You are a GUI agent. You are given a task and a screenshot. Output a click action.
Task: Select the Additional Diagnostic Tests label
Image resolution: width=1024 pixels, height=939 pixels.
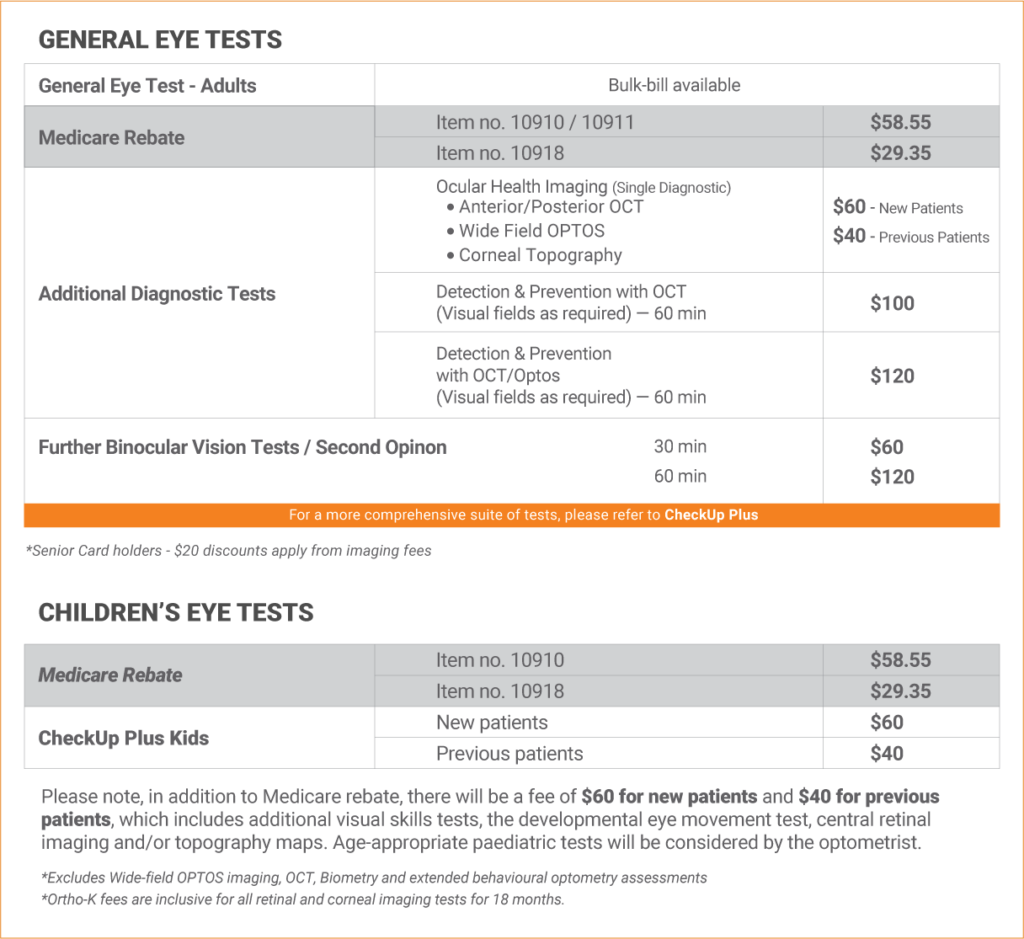point(157,294)
